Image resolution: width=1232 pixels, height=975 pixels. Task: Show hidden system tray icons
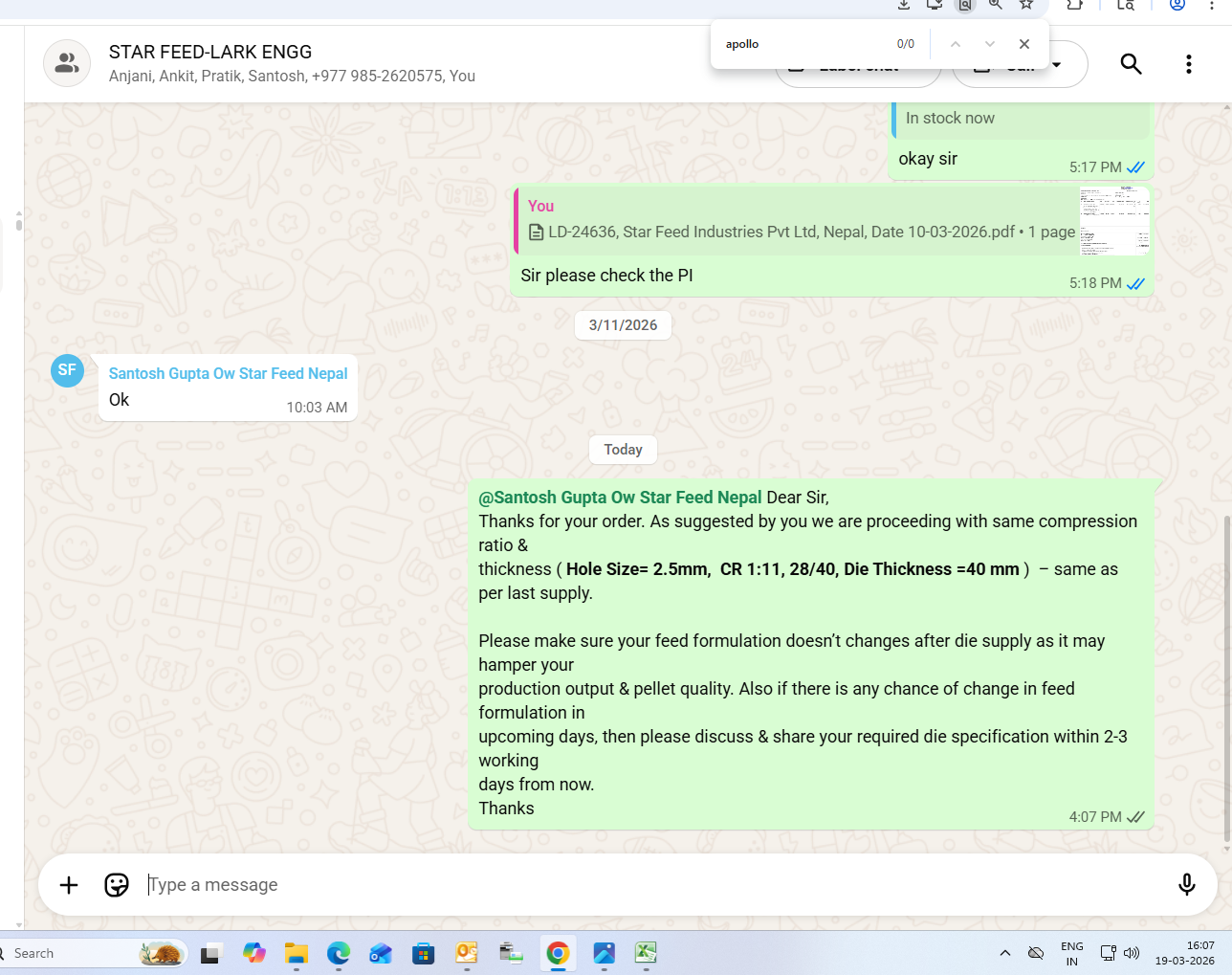click(x=1004, y=953)
